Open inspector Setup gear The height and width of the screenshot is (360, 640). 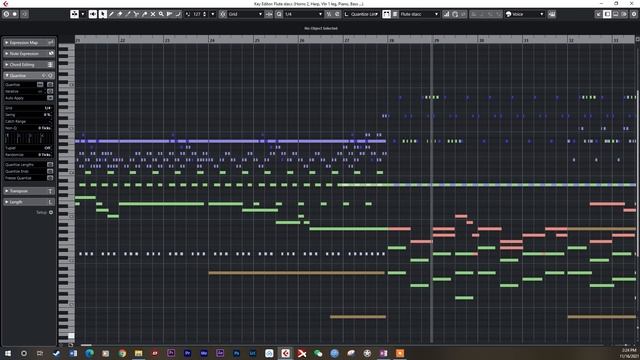(x=51, y=212)
